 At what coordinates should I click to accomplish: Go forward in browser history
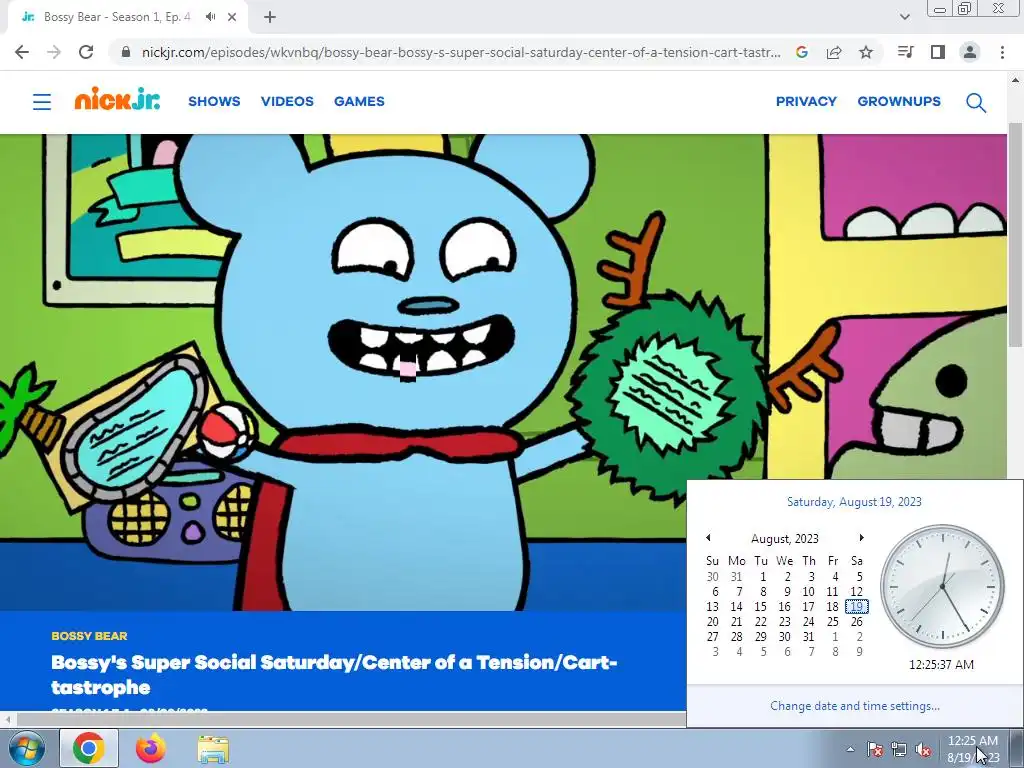tap(54, 52)
